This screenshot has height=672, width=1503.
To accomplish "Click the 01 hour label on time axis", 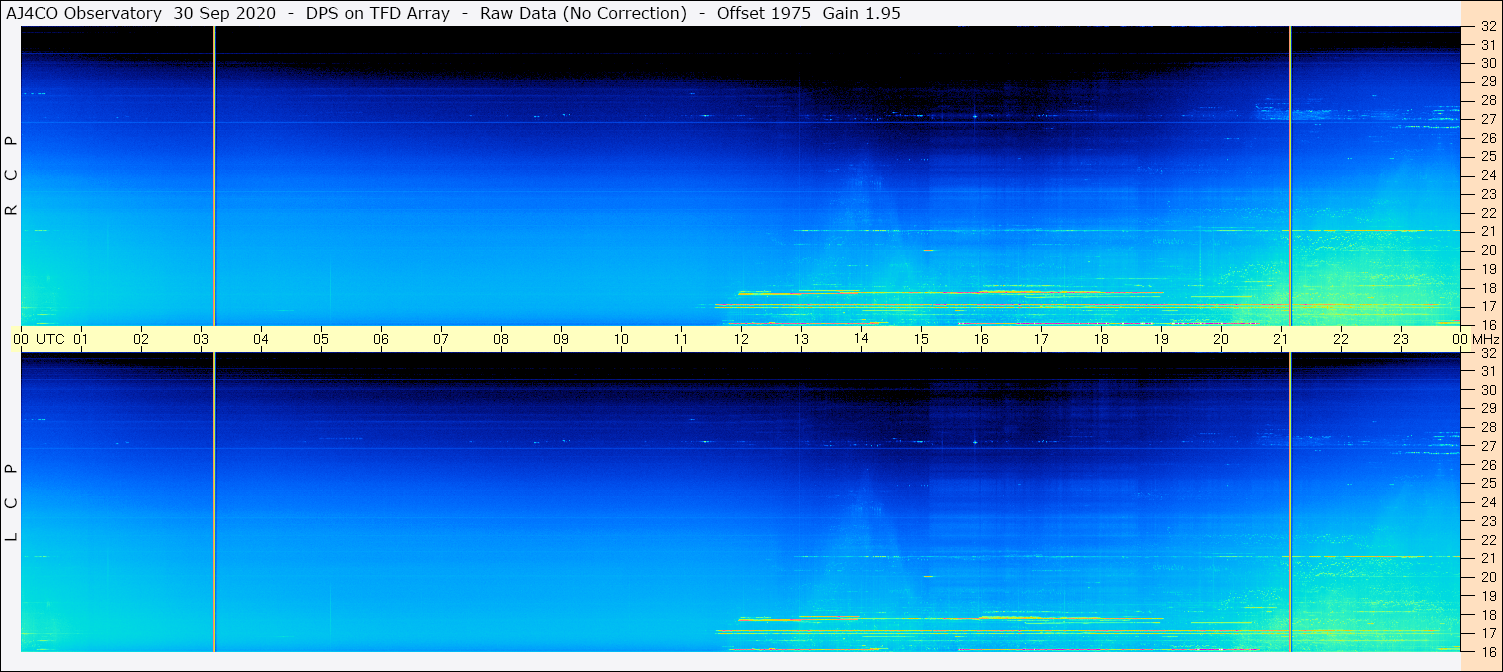I will tap(81, 339).
